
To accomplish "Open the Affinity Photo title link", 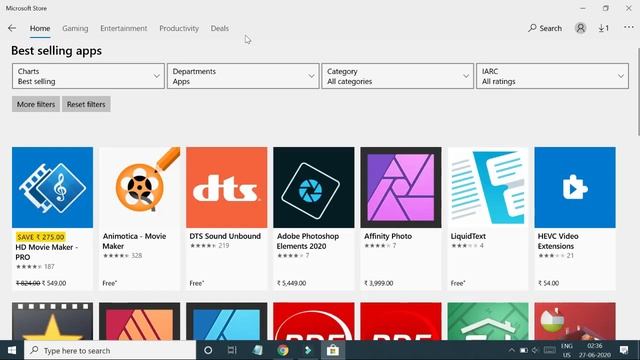I will (x=388, y=236).
